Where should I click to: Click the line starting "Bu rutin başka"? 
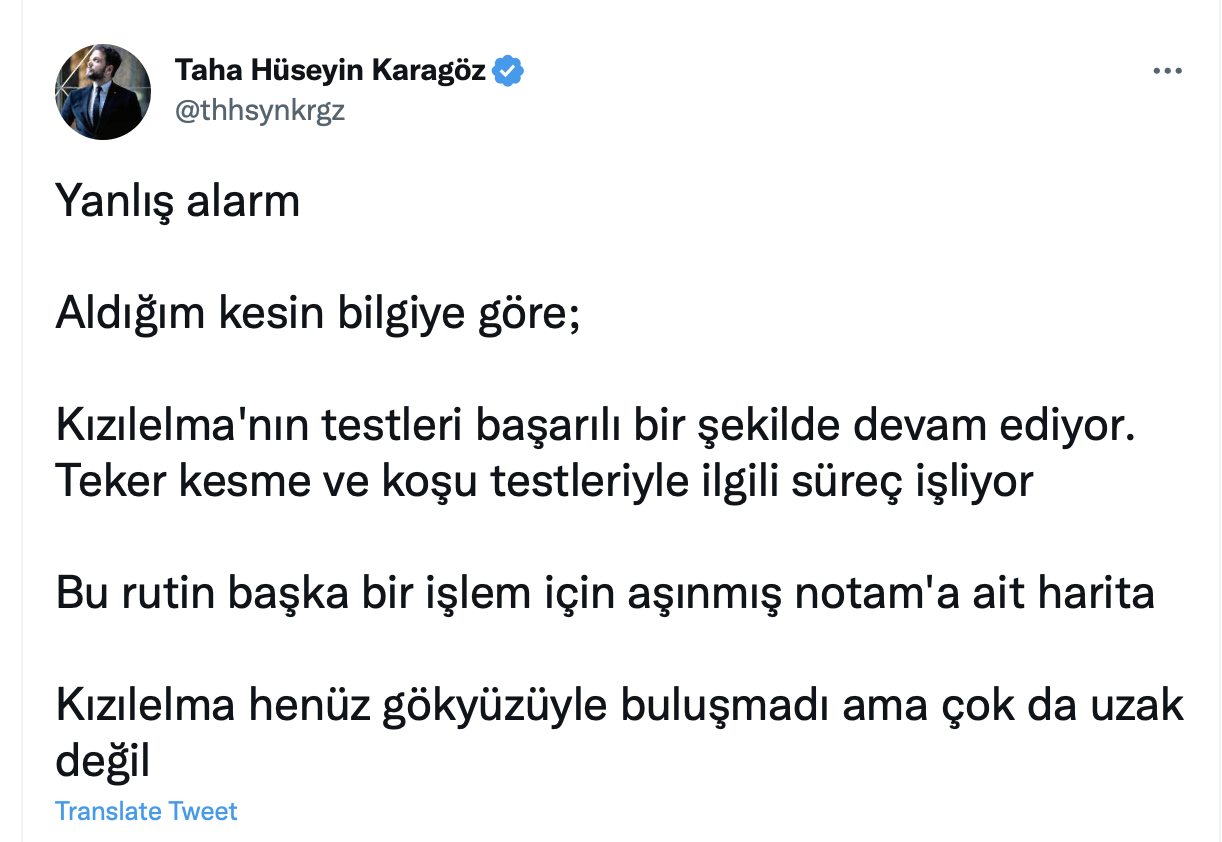[605, 594]
